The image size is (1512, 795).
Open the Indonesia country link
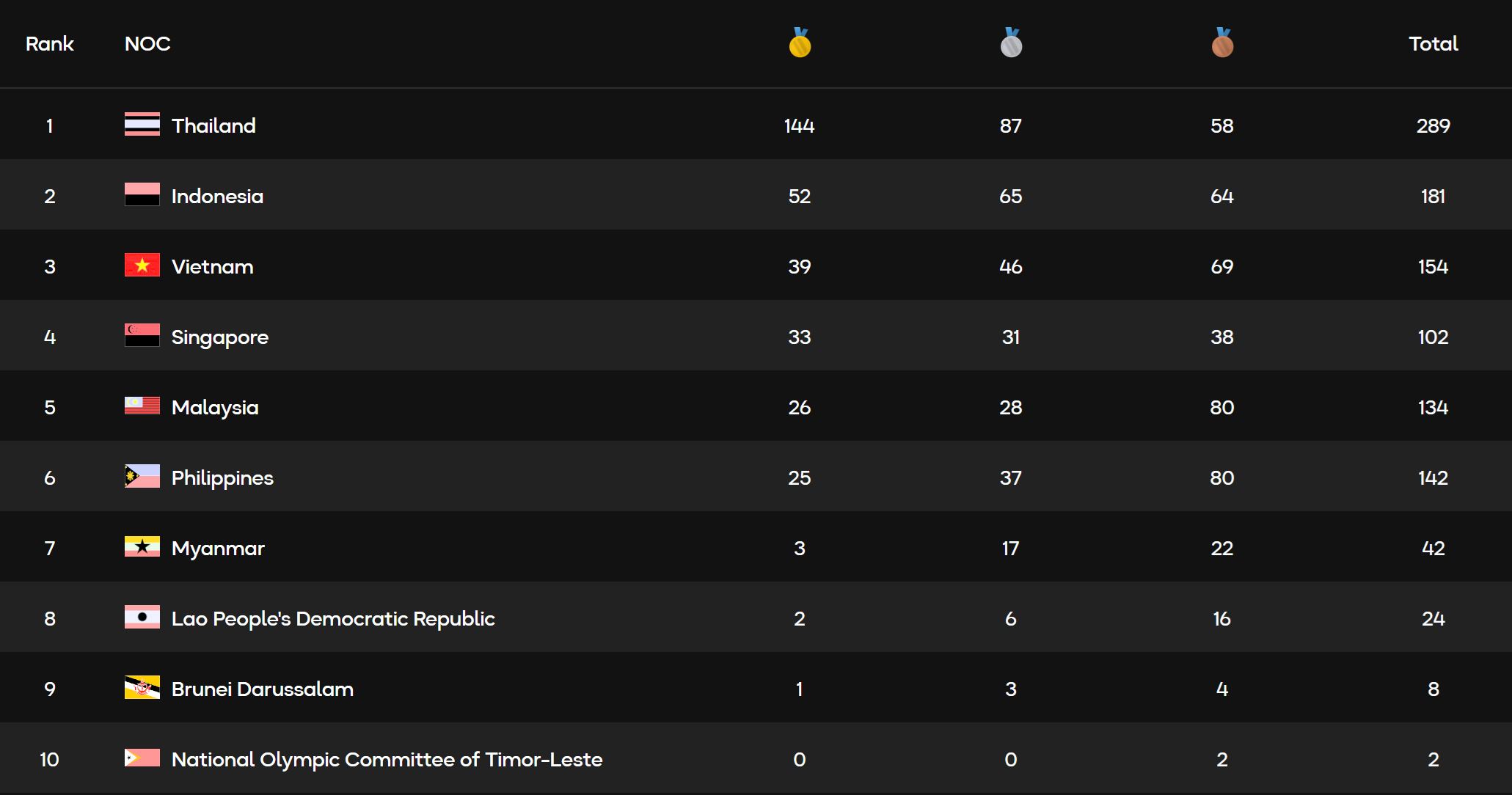click(217, 197)
